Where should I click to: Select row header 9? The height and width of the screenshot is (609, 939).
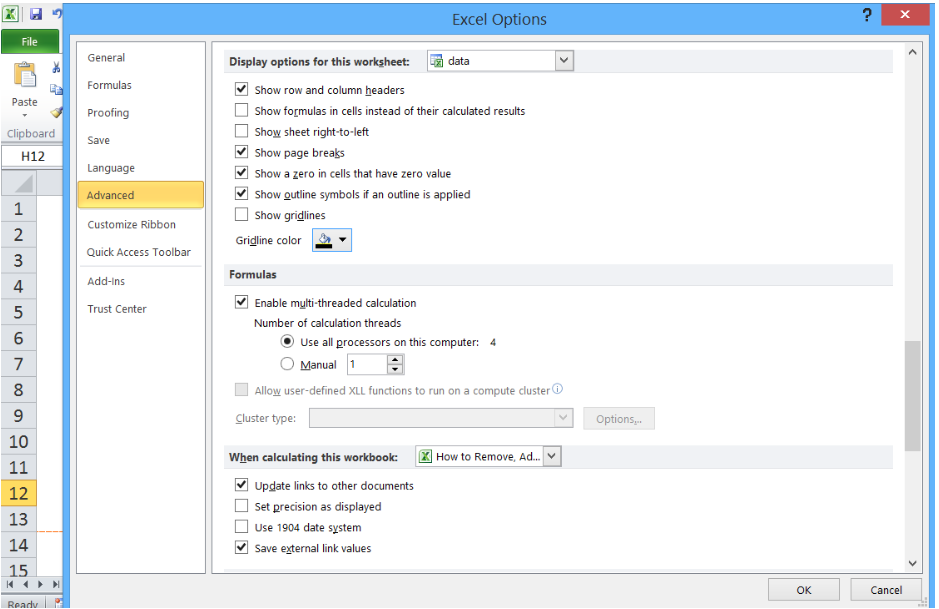19,416
